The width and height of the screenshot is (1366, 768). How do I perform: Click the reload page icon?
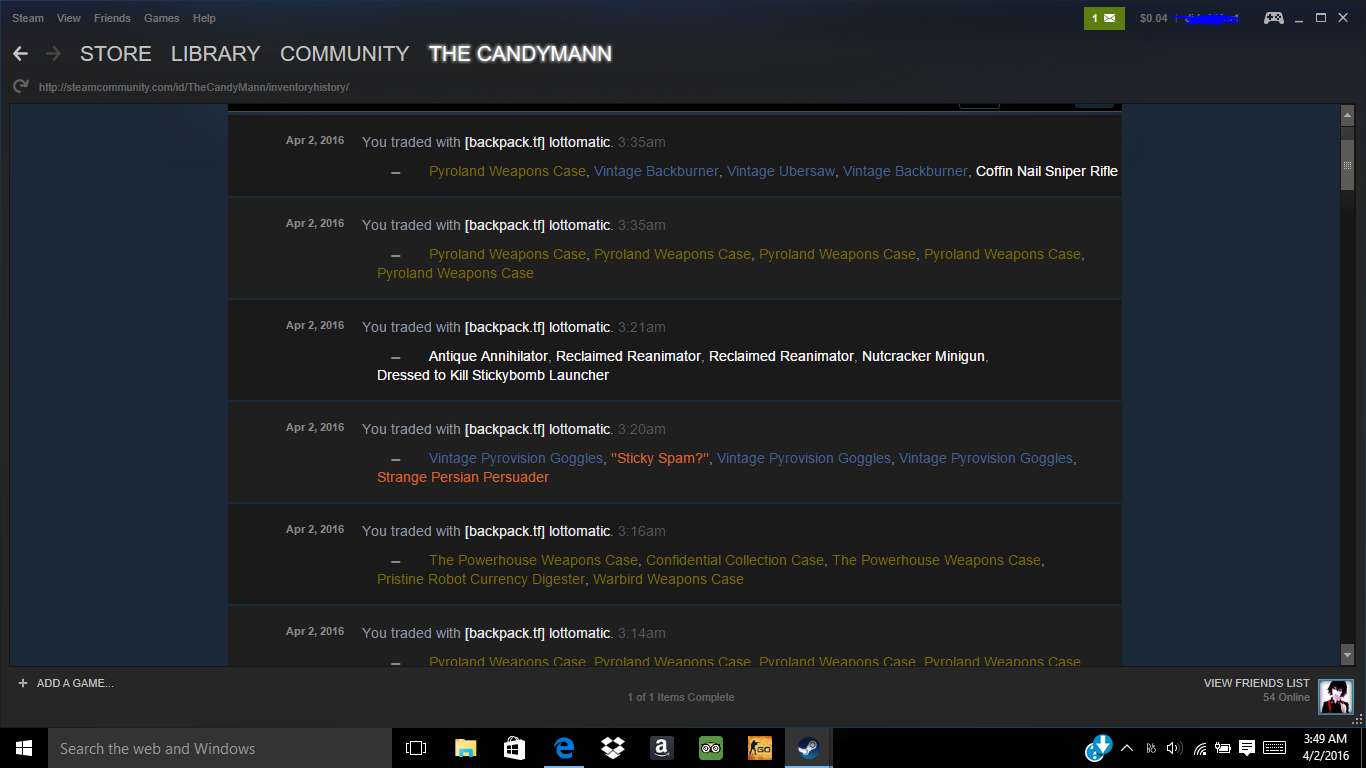[20, 87]
